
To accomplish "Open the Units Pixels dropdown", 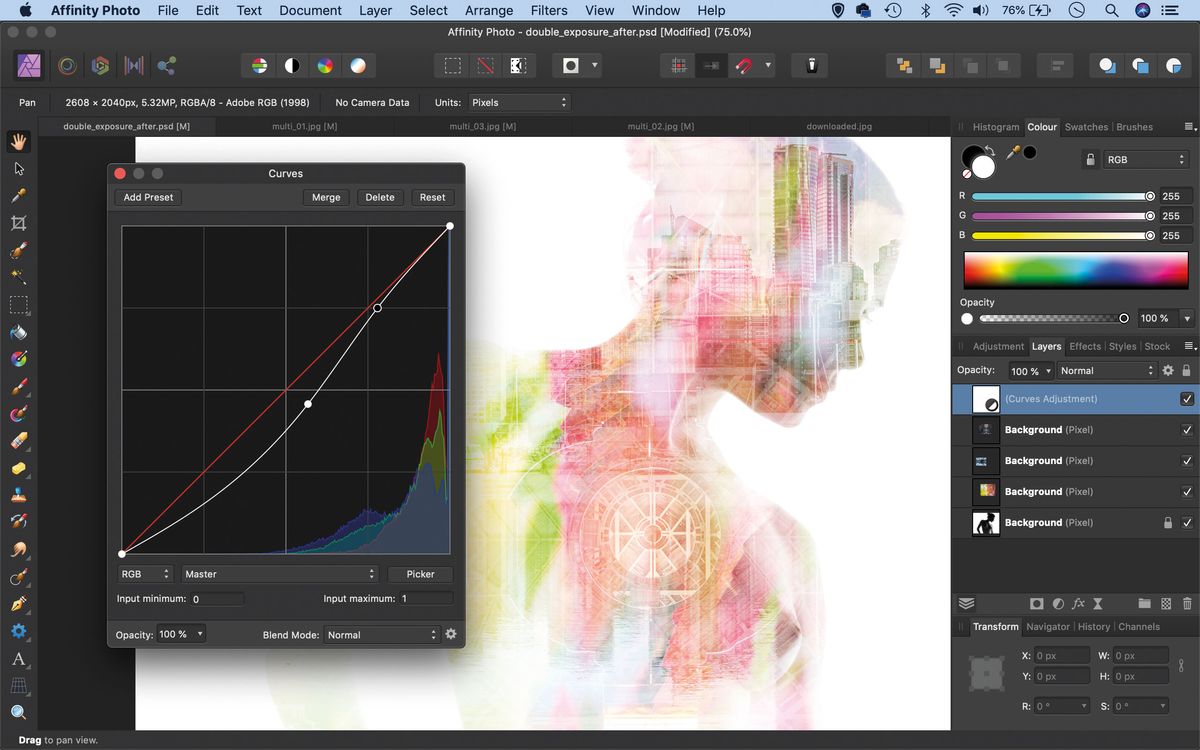I will (x=519, y=101).
